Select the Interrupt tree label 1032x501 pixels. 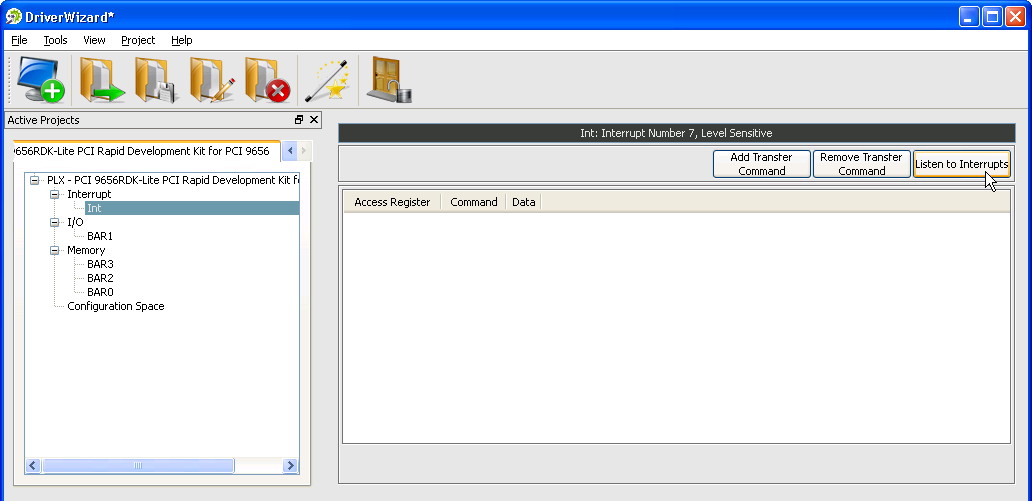click(x=89, y=194)
